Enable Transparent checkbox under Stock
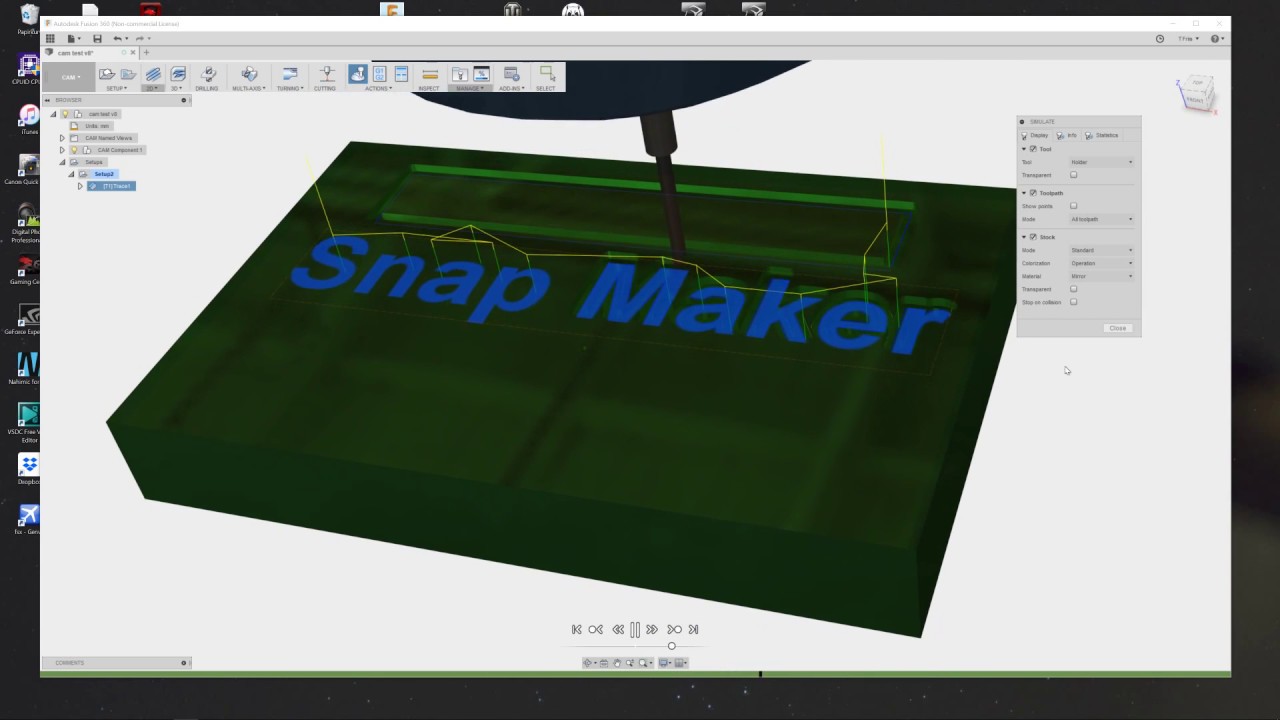This screenshot has height=720, width=1280. click(1073, 289)
